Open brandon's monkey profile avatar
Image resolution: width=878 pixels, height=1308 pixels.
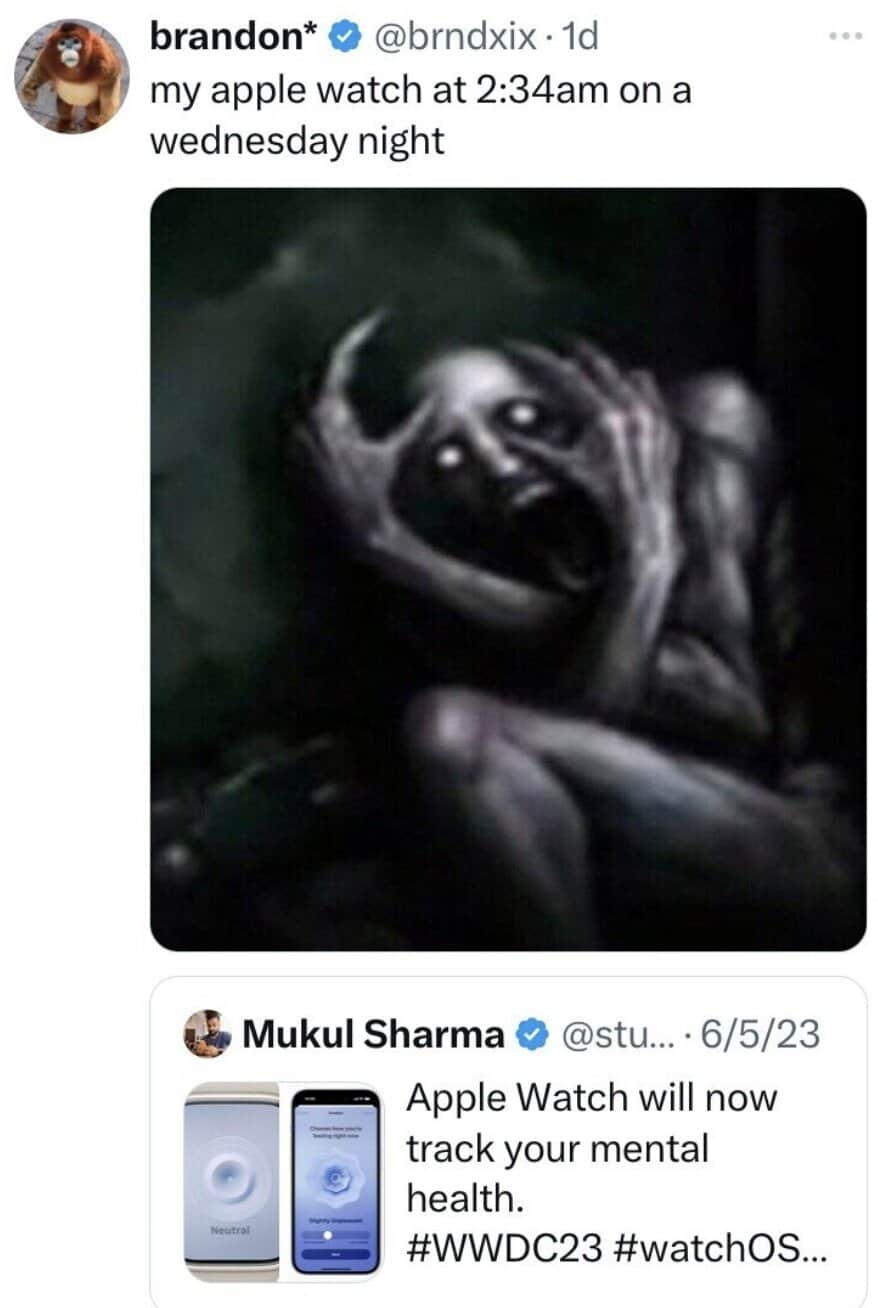(71, 74)
